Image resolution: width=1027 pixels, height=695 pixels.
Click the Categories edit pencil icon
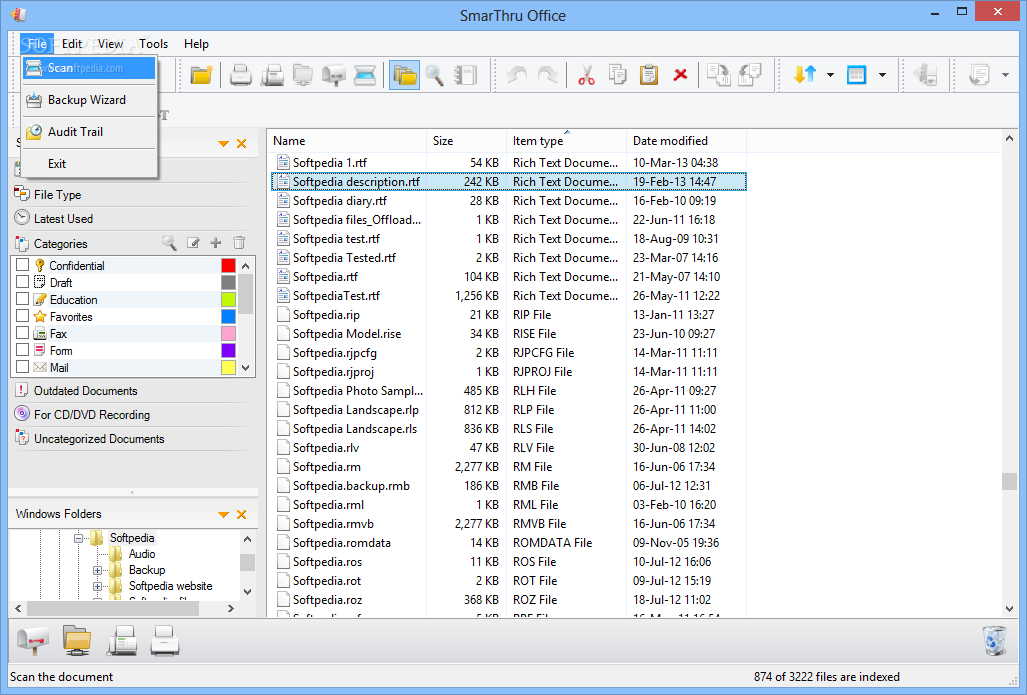[193, 243]
